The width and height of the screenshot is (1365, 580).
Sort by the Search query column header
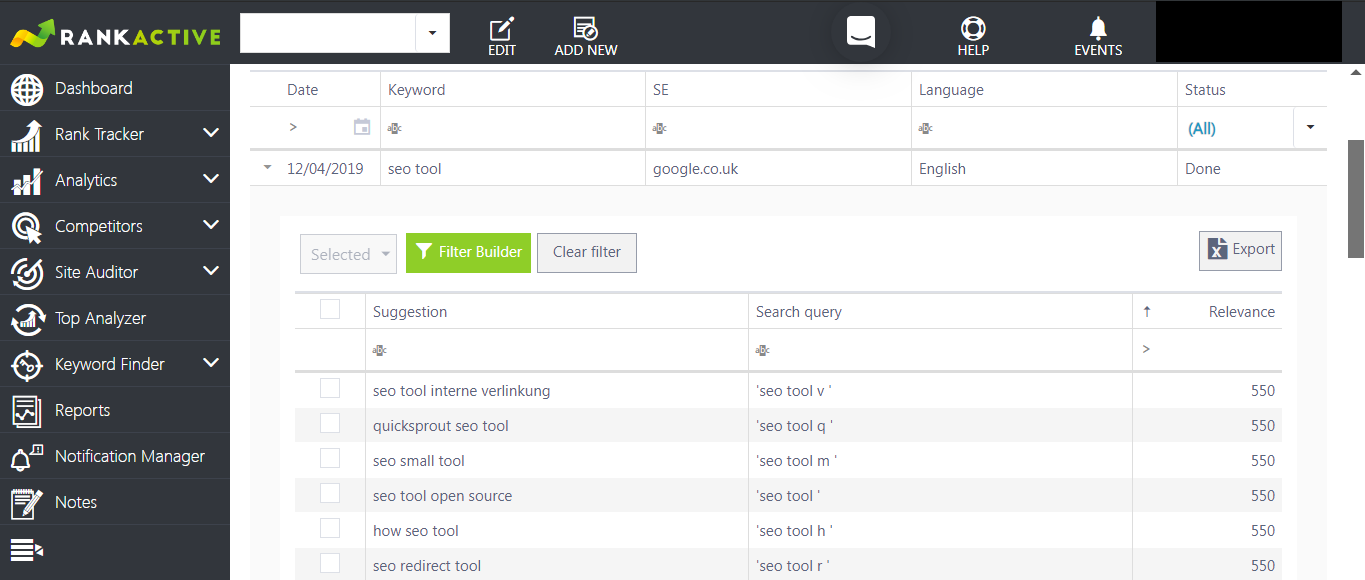(x=940, y=311)
